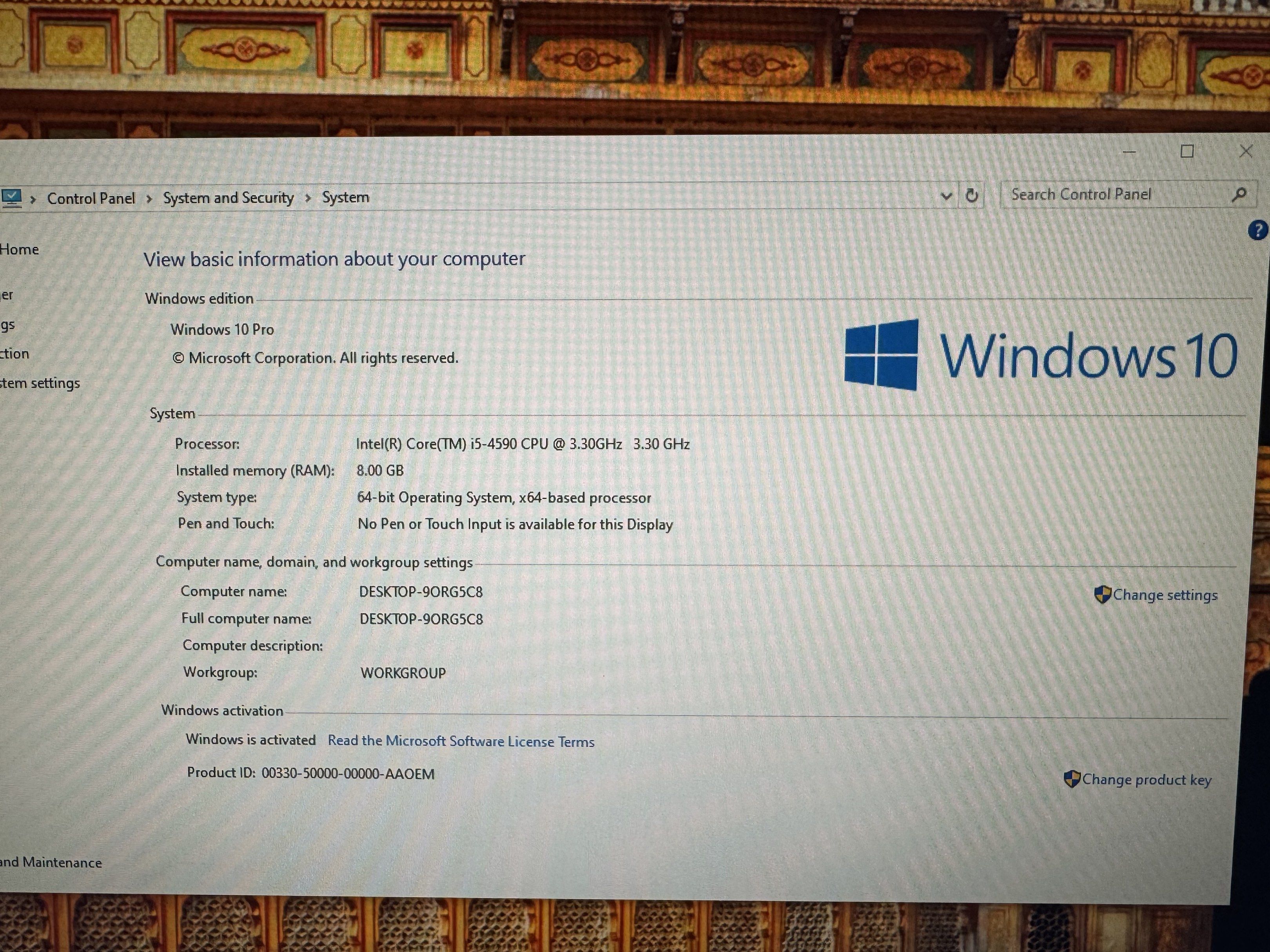This screenshot has height=952, width=1270.
Task: Open Change settings for computer name
Action: pyautogui.click(x=1165, y=595)
